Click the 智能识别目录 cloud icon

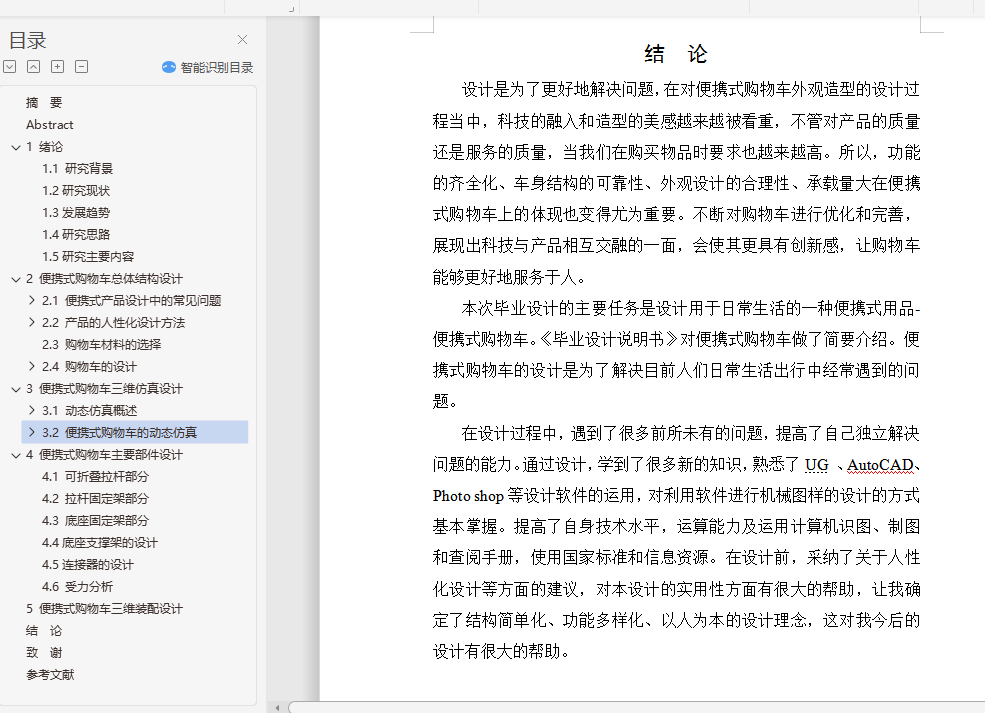(x=168, y=67)
